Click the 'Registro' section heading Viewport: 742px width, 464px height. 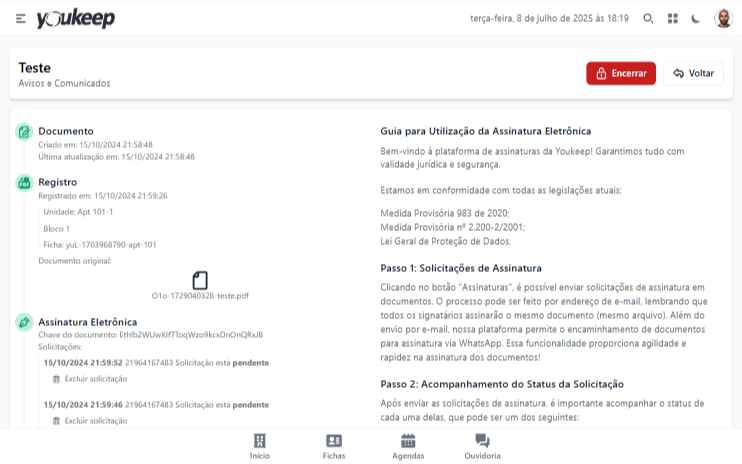(57, 182)
